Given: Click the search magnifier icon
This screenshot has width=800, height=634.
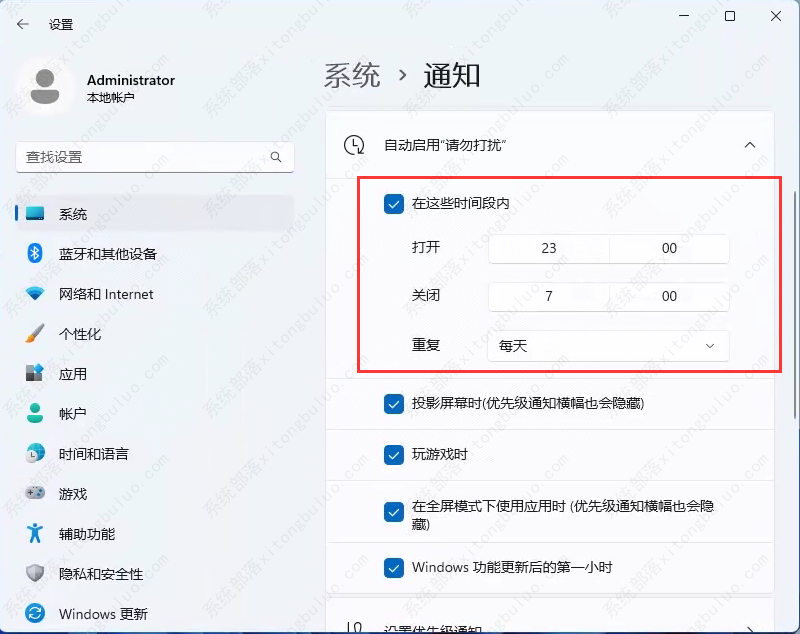Looking at the screenshot, I should (x=276, y=157).
